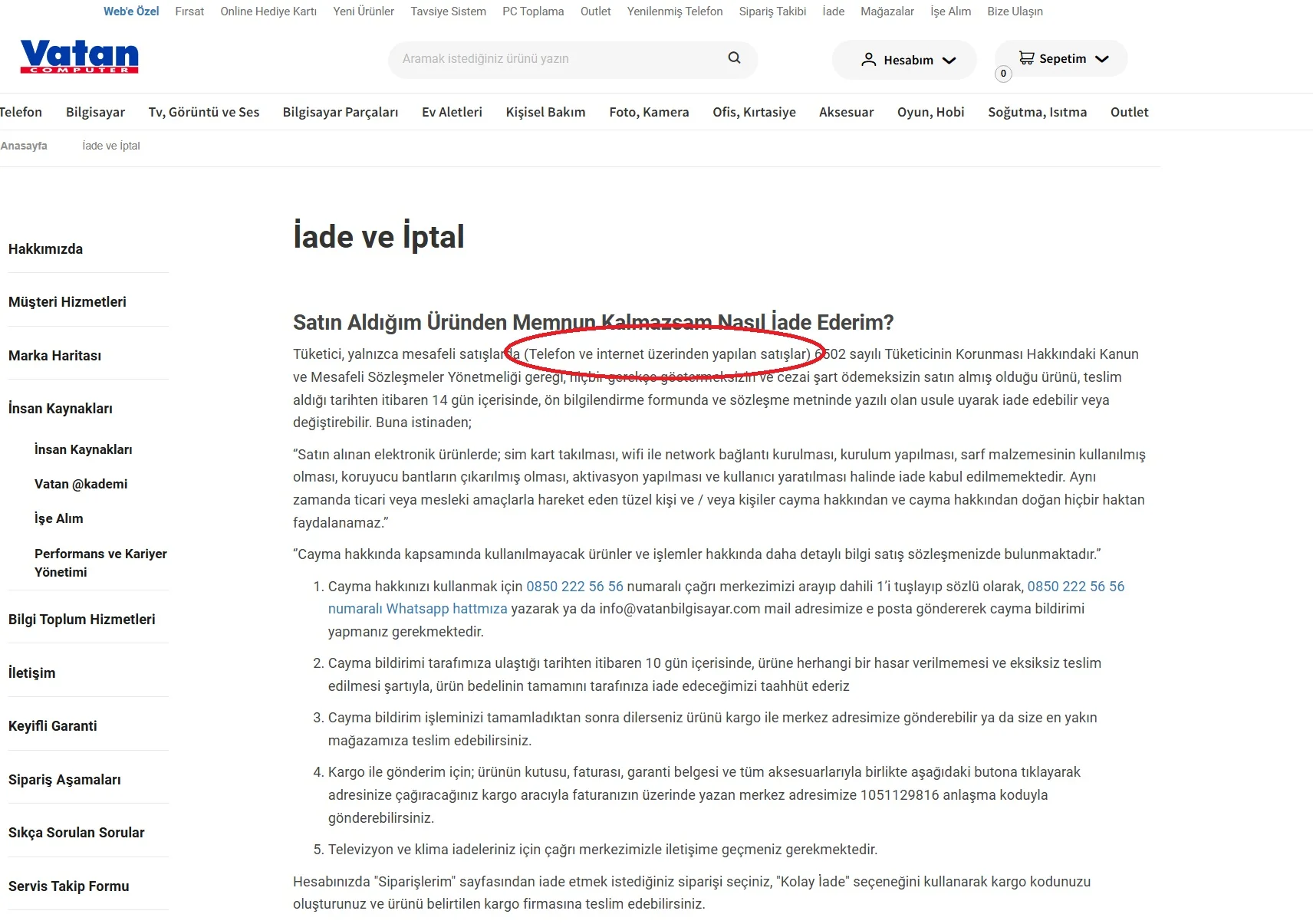The height and width of the screenshot is (924, 1313).
Task: Open Outlet in the category bar
Action: [x=1129, y=112]
